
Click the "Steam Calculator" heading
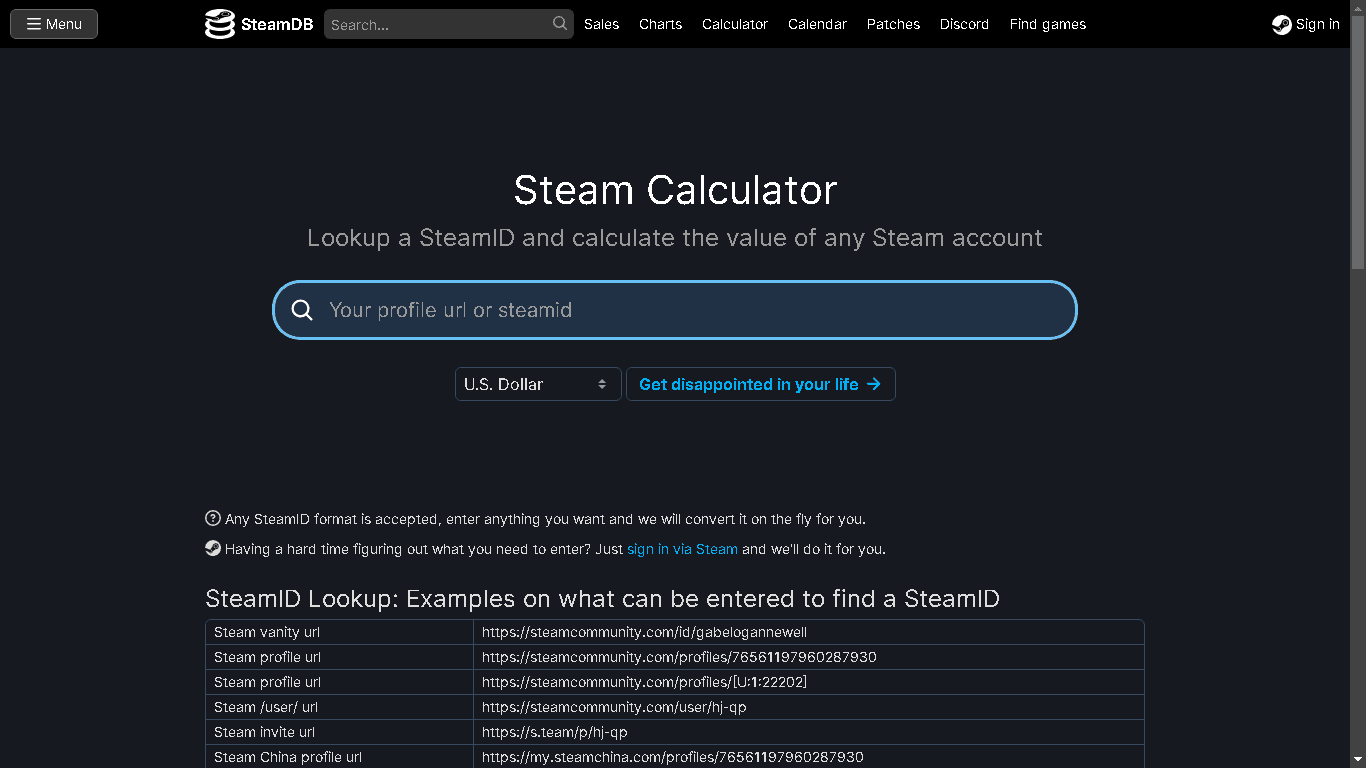(675, 190)
